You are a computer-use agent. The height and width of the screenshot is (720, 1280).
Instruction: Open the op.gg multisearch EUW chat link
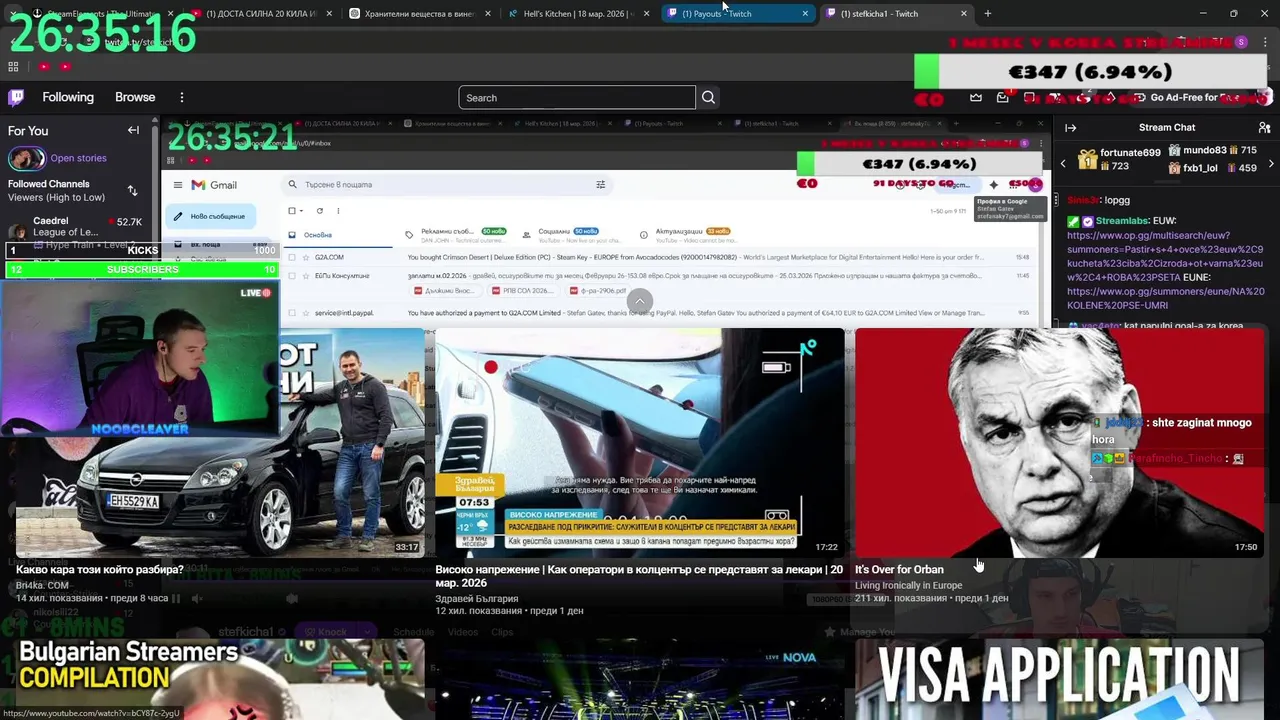pos(1165,256)
